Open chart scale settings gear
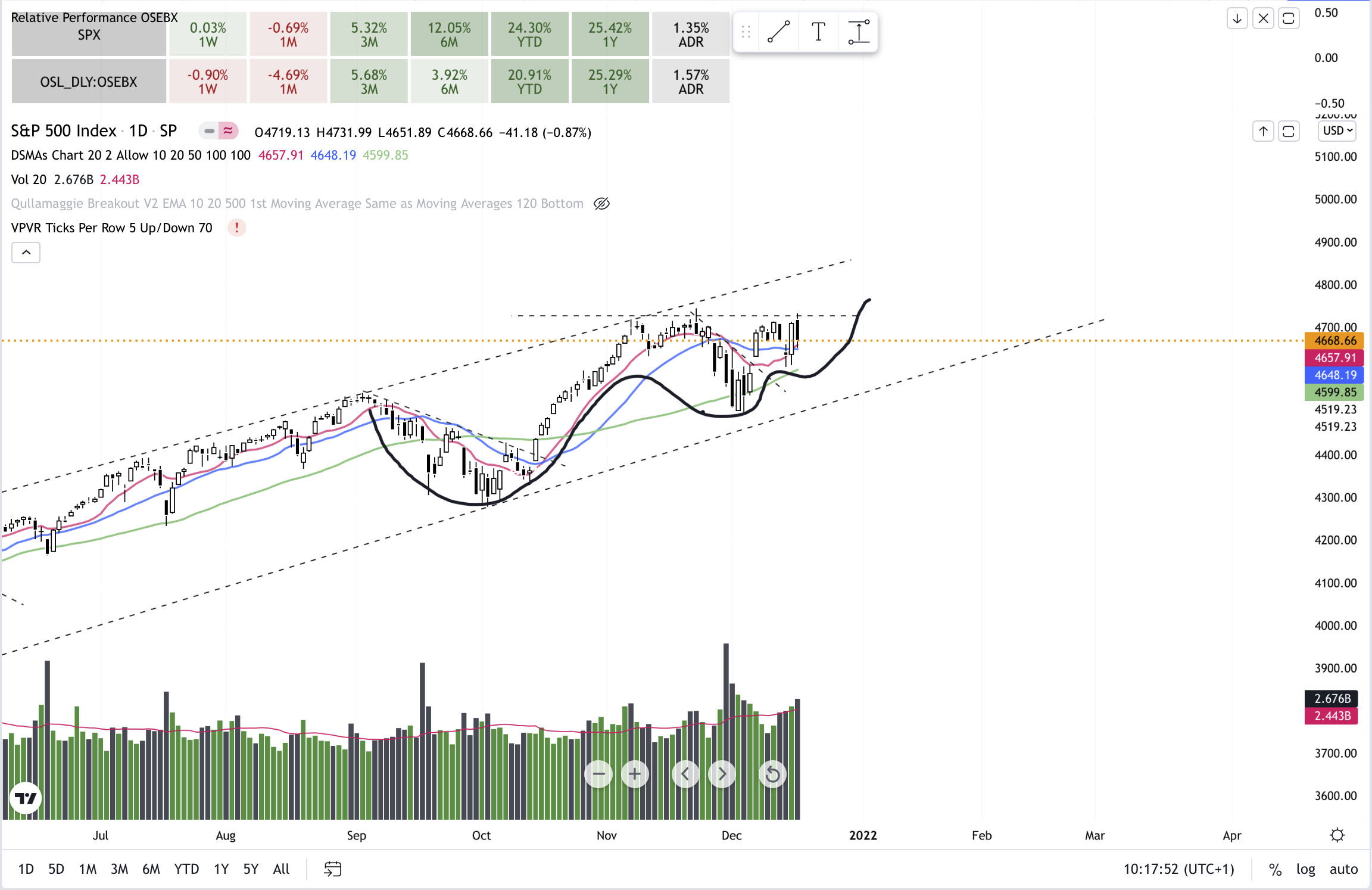Screen dimensions: 1372x890 click(x=1337, y=835)
